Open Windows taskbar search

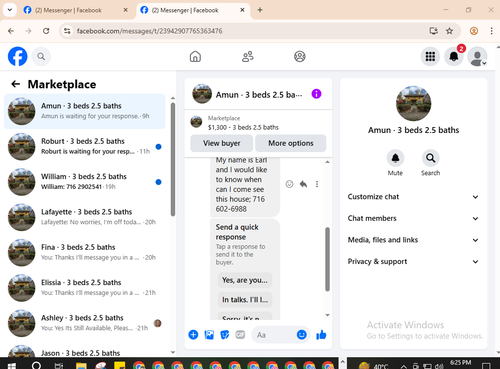pyautogui.click(x=36, y=365)
